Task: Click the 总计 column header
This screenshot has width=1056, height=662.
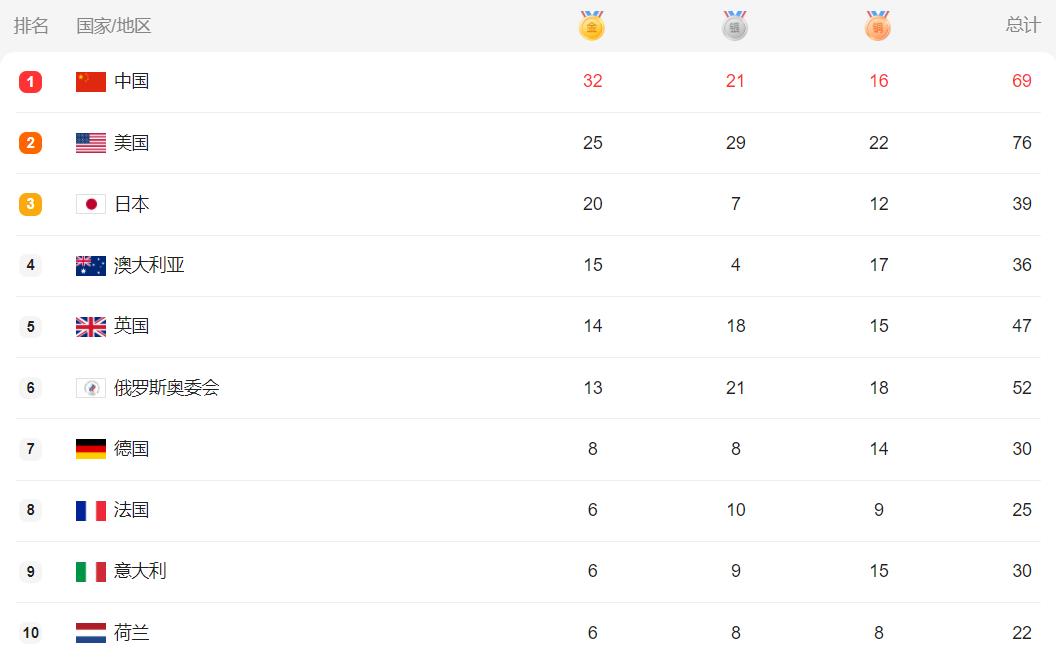Action: click(1022, 25)
